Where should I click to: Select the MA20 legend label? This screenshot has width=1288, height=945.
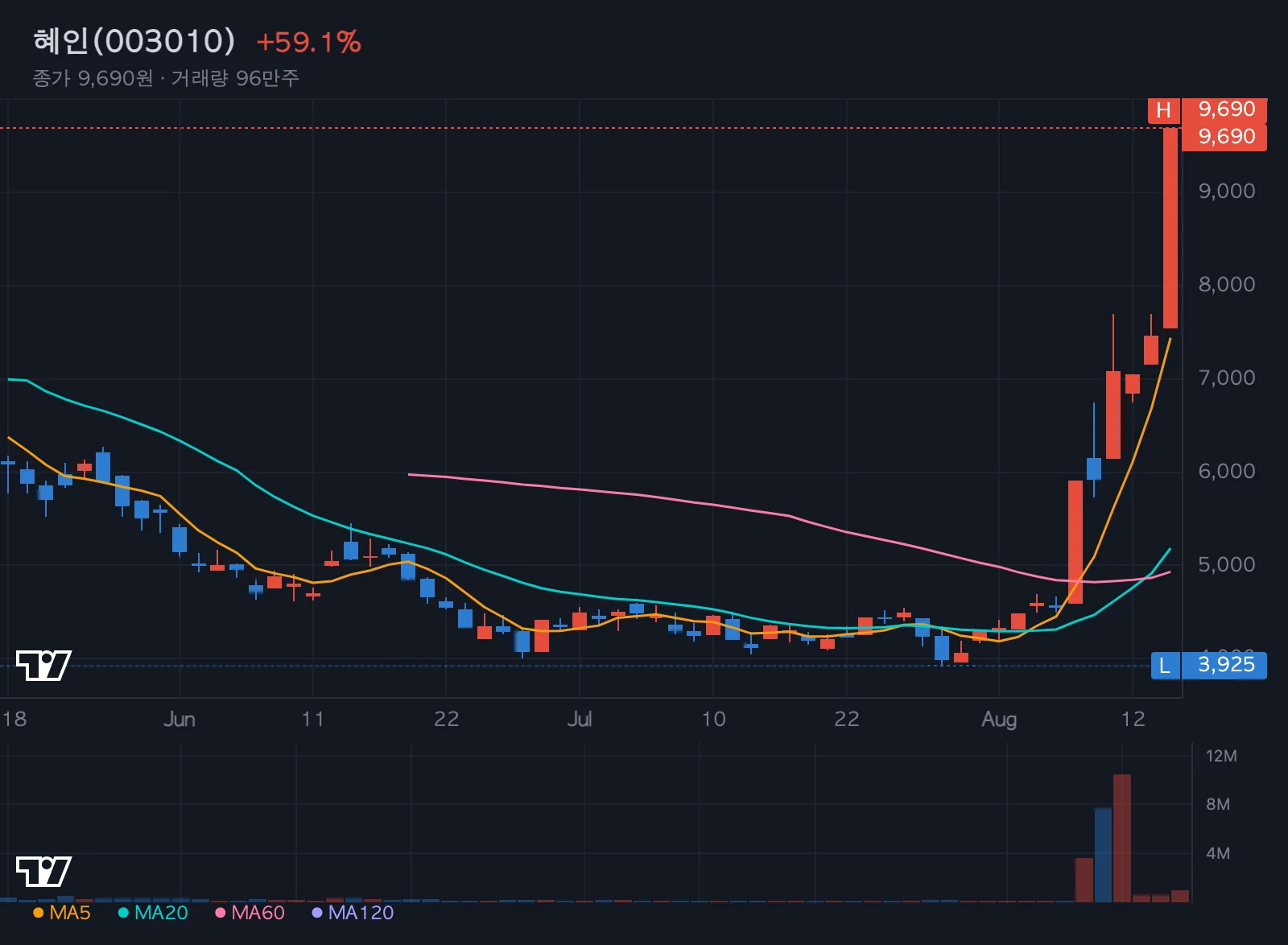[x=161, y=913]
